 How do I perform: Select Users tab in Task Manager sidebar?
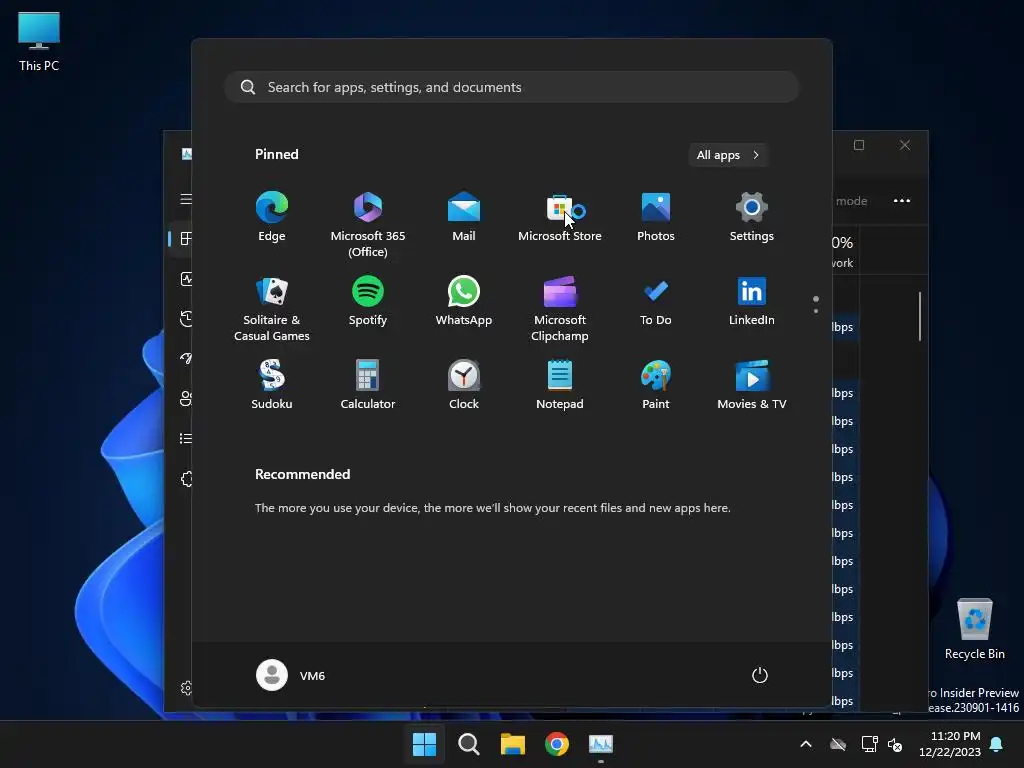pyautogui.click(x=186, y=398)
